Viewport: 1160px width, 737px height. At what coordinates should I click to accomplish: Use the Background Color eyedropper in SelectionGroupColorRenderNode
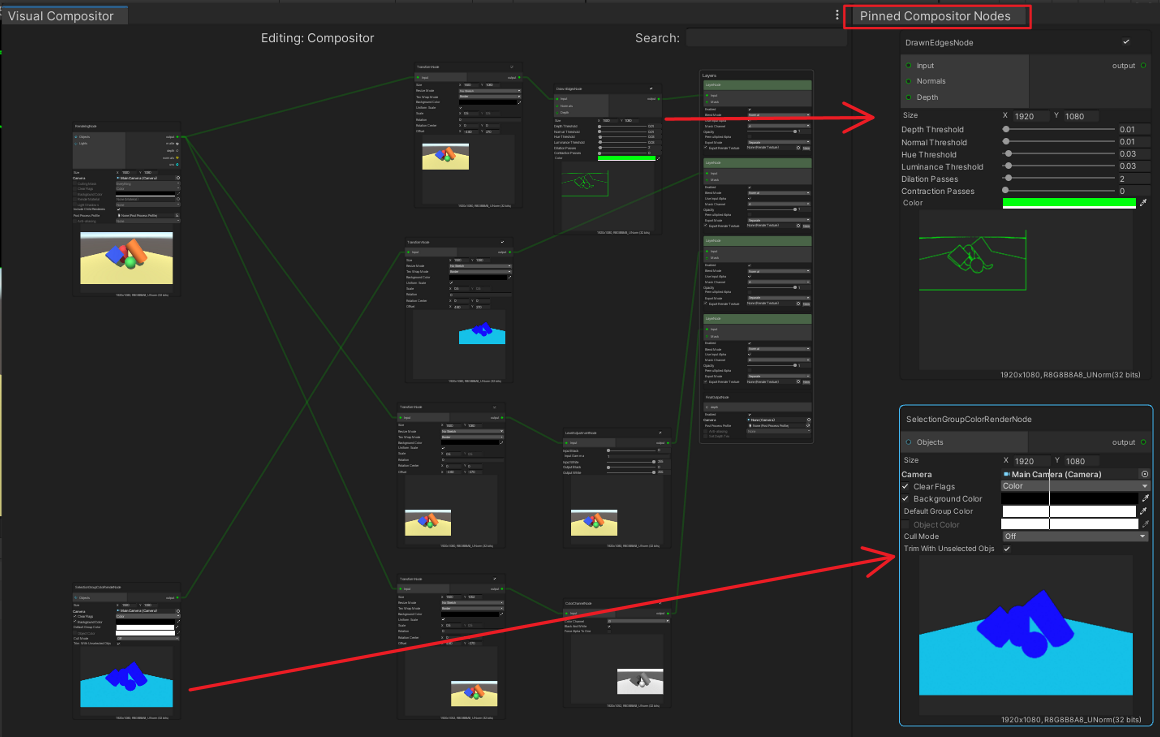pyautogui.click(x=1146, y=498)
